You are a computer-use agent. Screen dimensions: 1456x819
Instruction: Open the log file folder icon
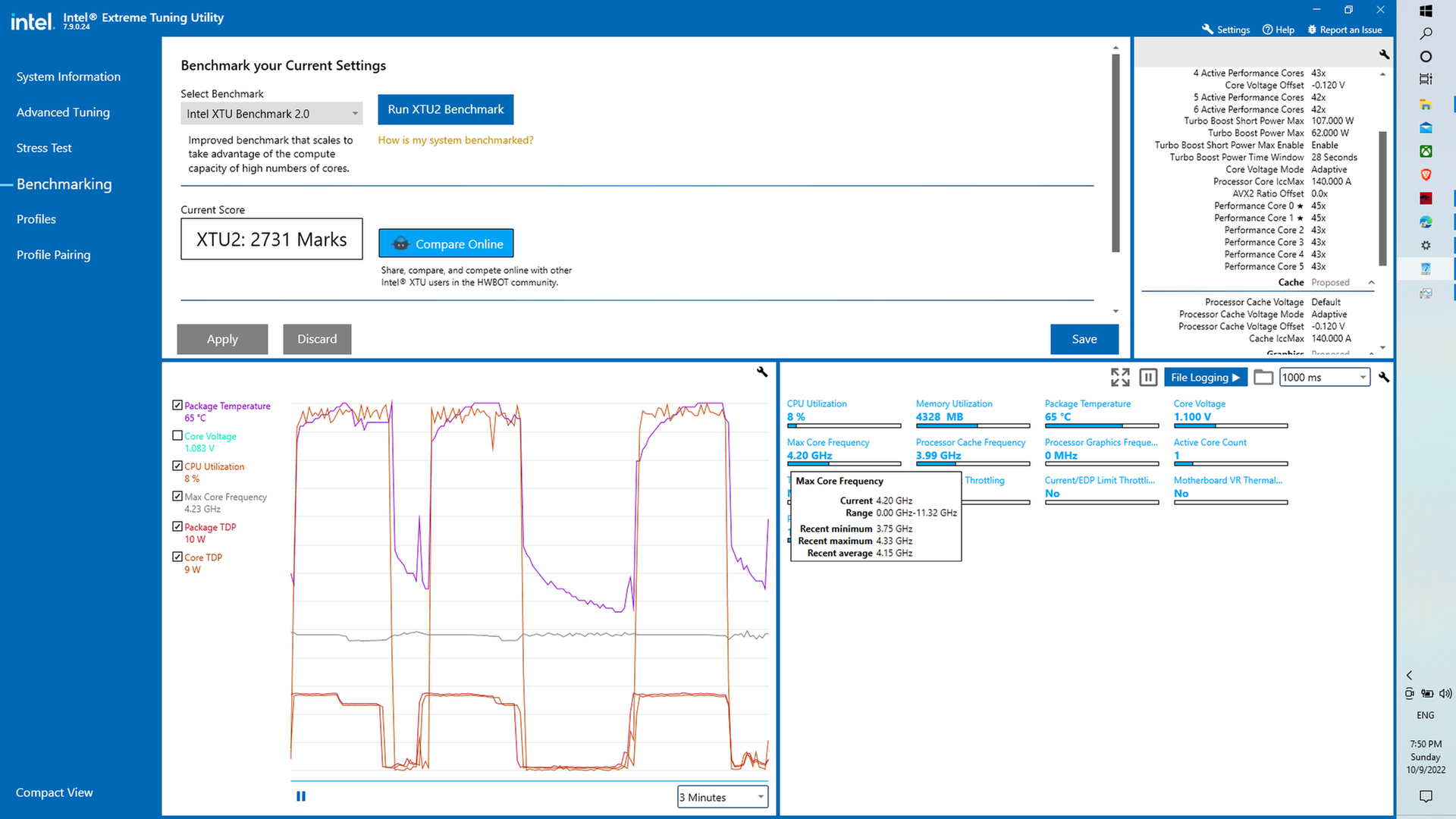point(1263,377)
